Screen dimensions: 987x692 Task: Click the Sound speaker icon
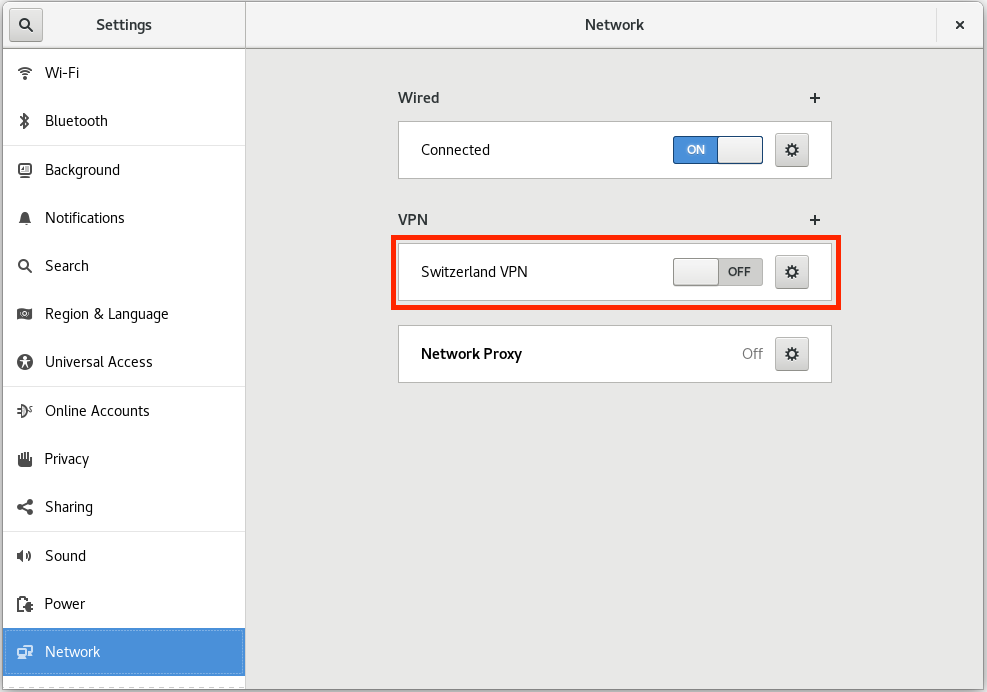tap(25, 556)
